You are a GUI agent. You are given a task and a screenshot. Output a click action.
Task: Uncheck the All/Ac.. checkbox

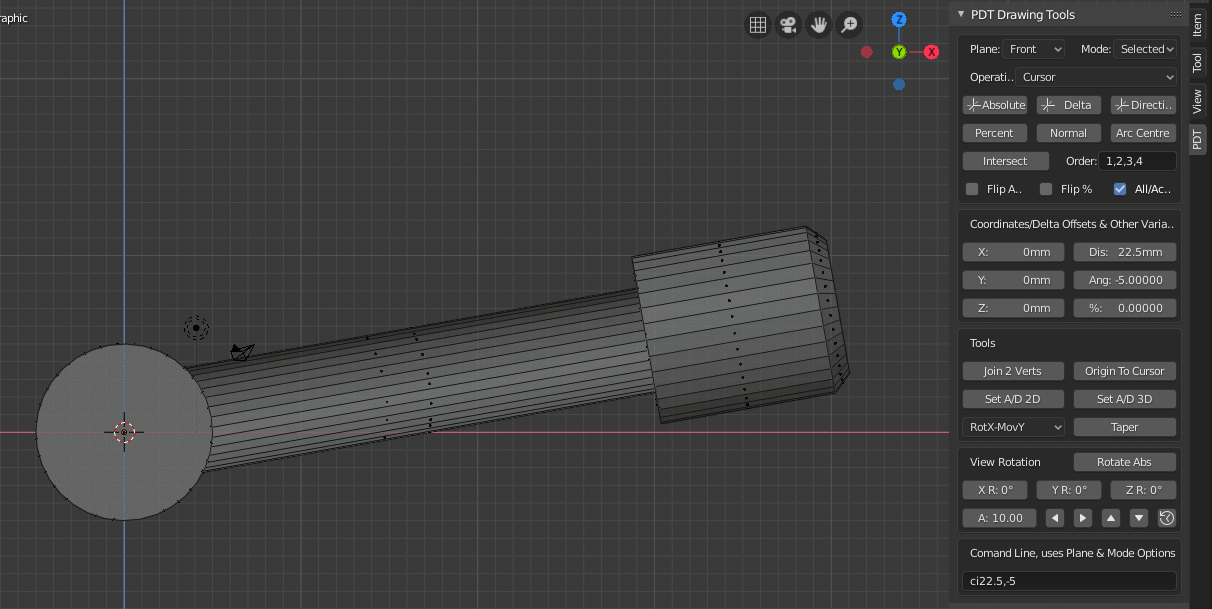click(x=1120, y=189)
